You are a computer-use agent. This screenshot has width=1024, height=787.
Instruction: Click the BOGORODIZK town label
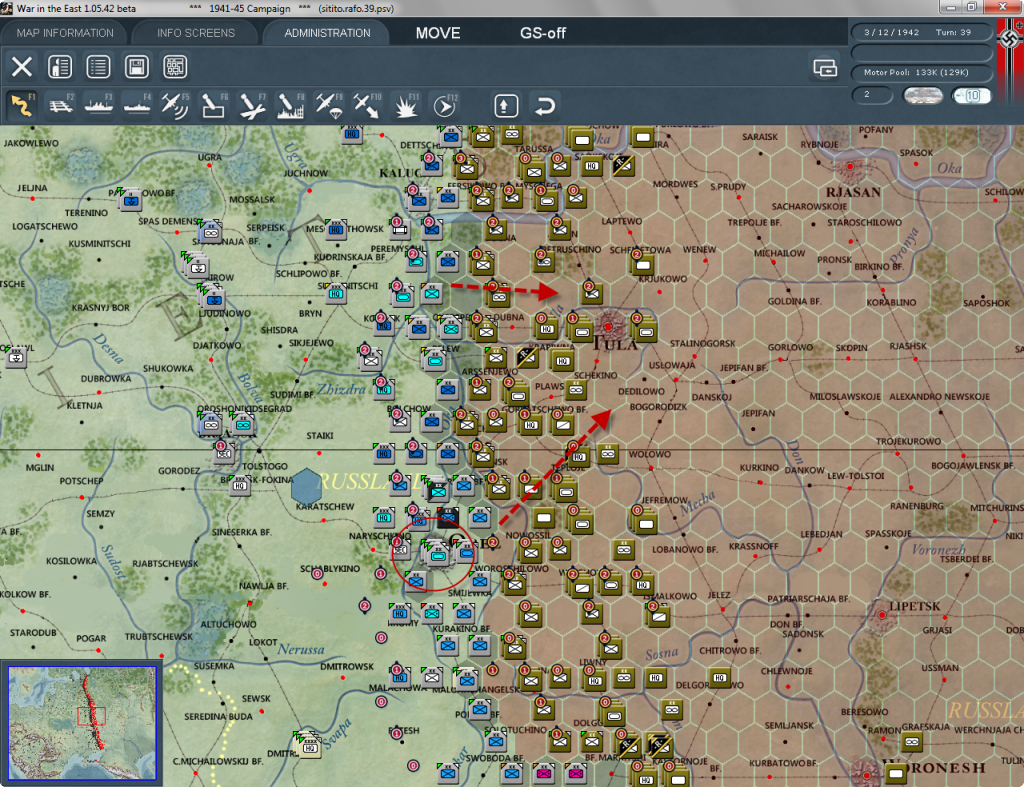tap(658, 407)
